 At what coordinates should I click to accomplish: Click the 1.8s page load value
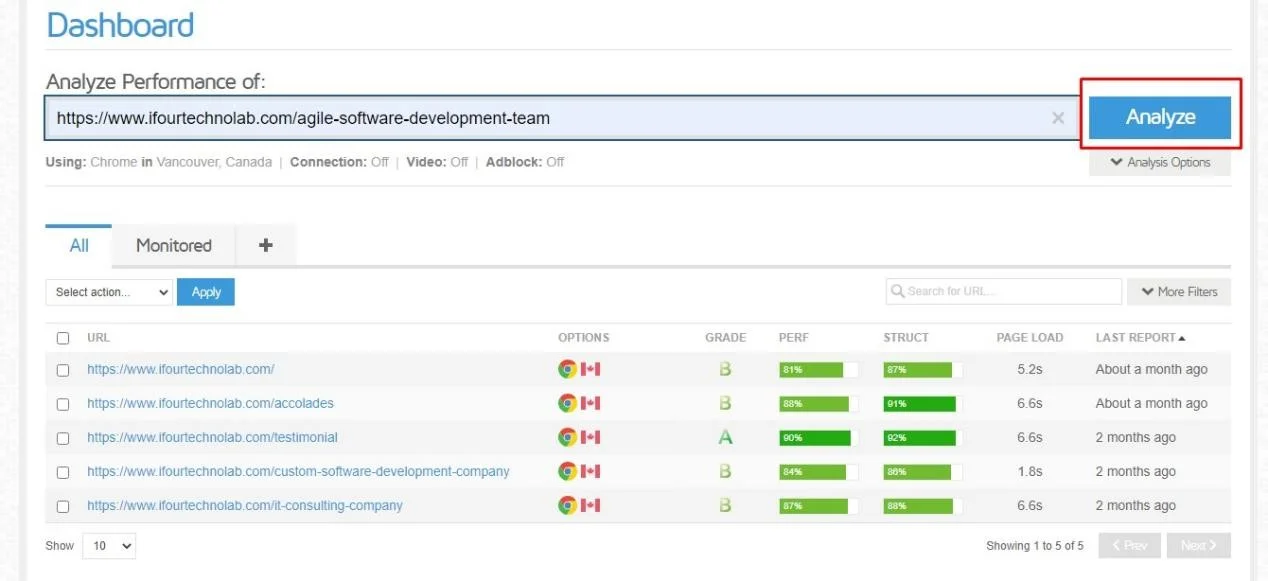pyautogui.click(x=1030, y=471)
